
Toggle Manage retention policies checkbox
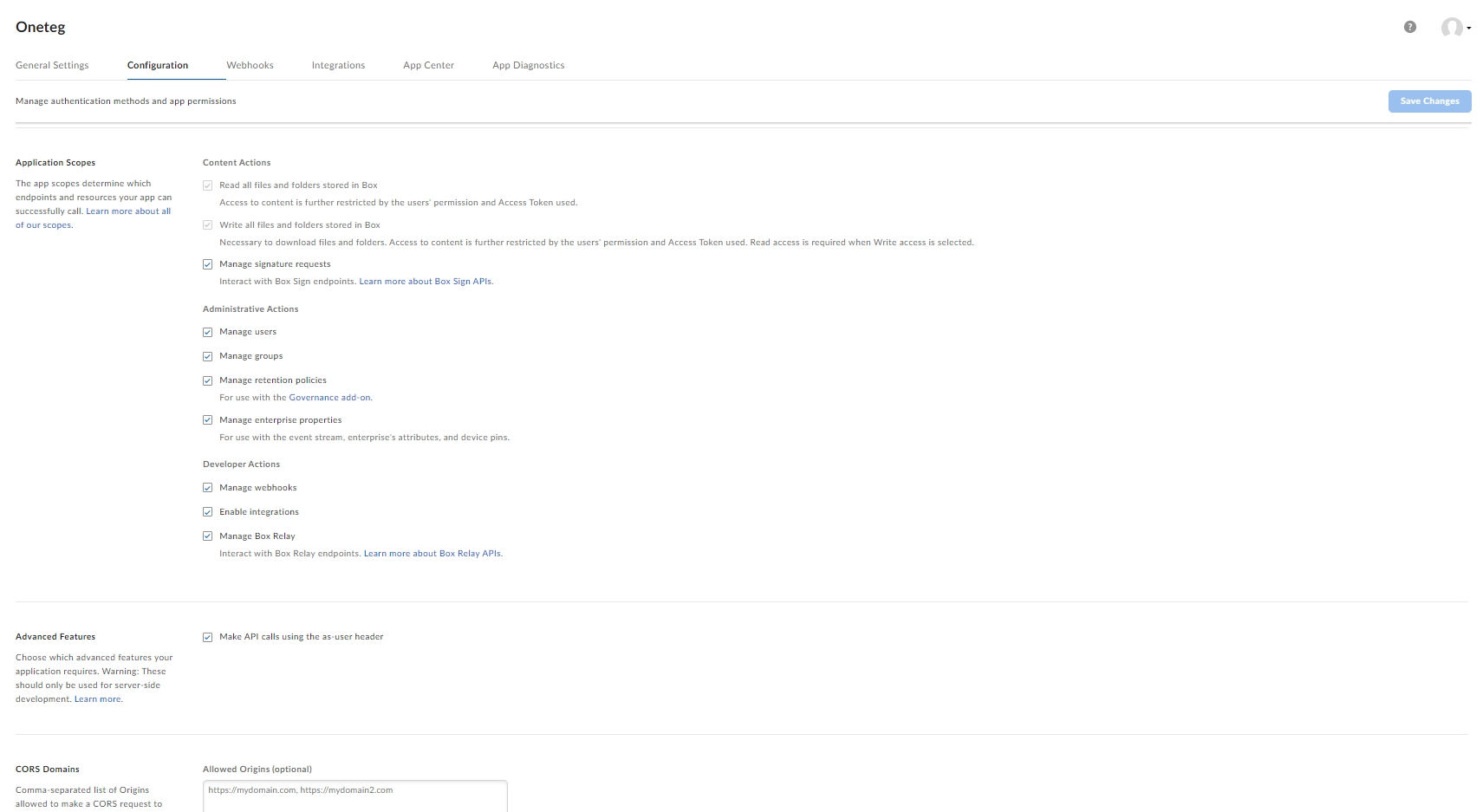click(208, 380)
